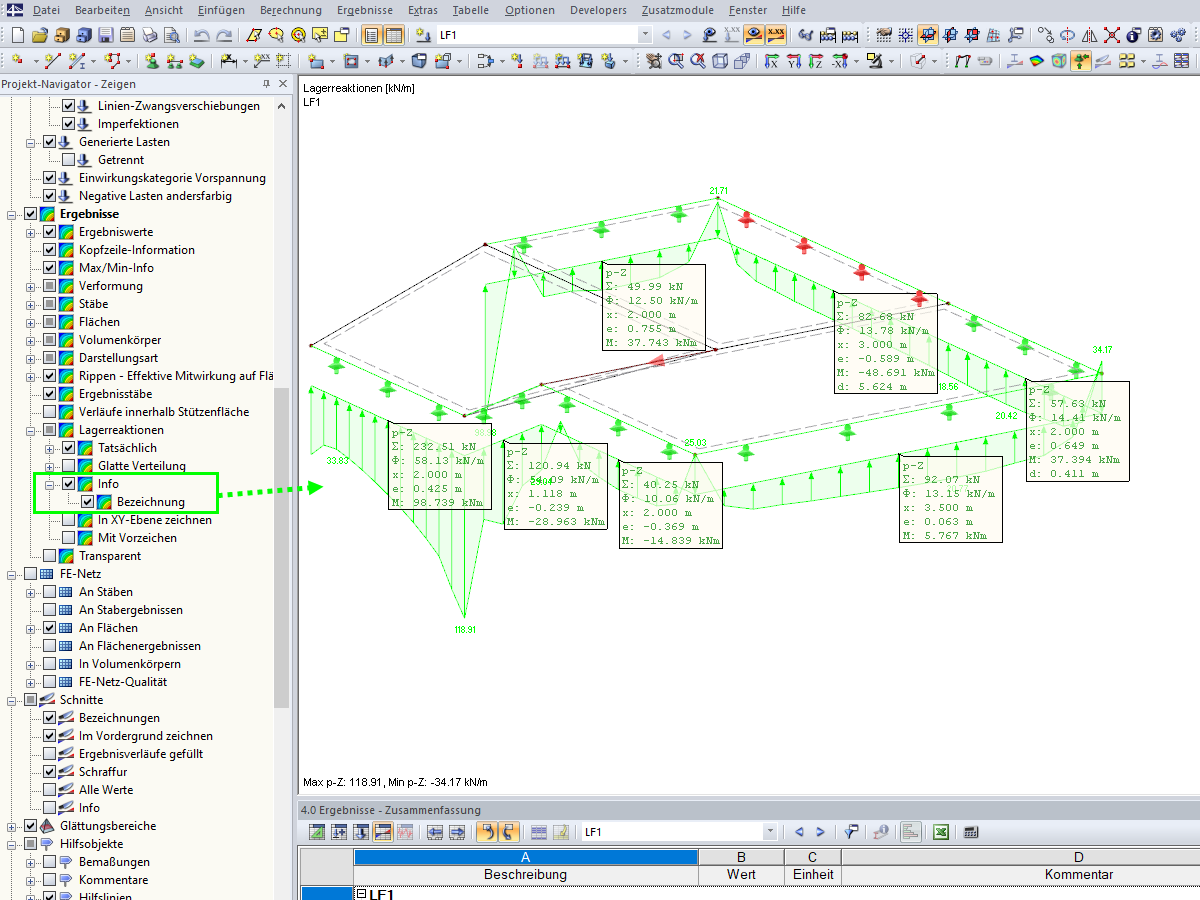
Task: Collapse the LF1 row in results table
Action: (361, 894)
